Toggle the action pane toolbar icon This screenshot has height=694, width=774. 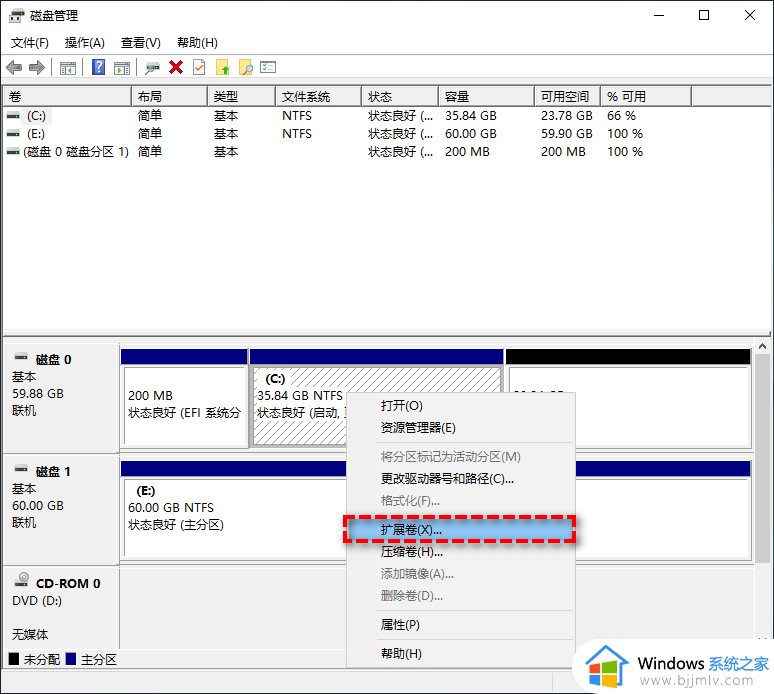point(122,68)
